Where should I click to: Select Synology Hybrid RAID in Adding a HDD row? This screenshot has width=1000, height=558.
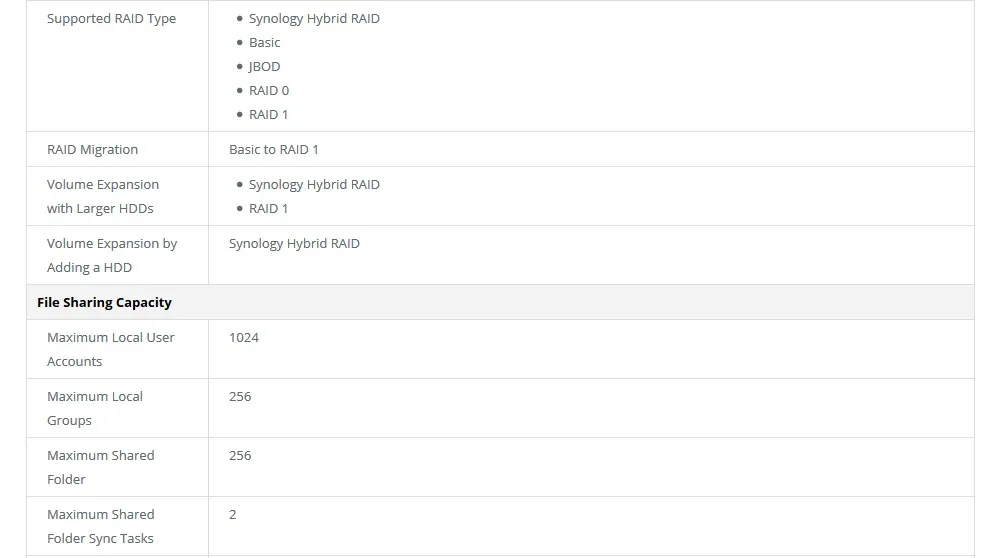coord(294,244)
